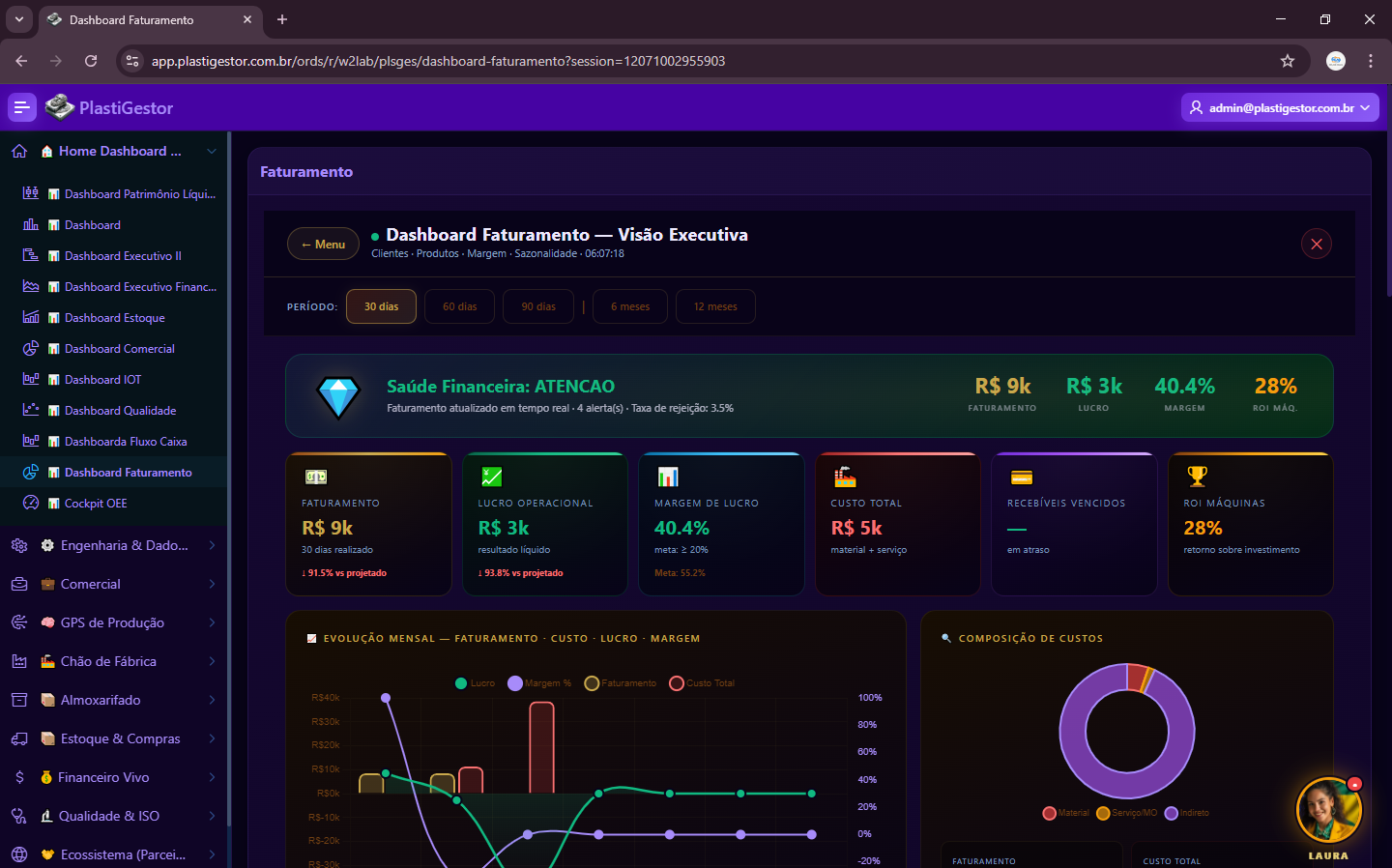Click the gear icon for Engenharia & Dados
1392x868 pixels.
[x=18, y=545]
